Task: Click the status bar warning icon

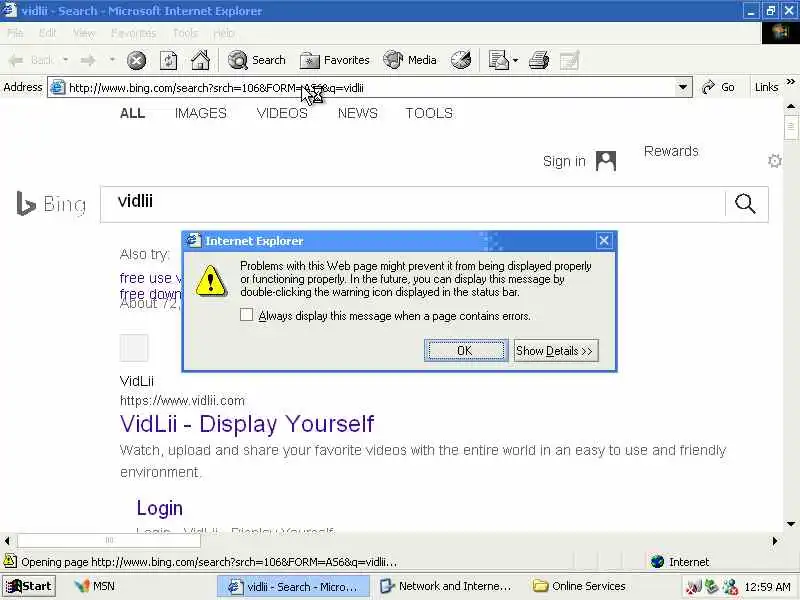Action: pos(10,561)
